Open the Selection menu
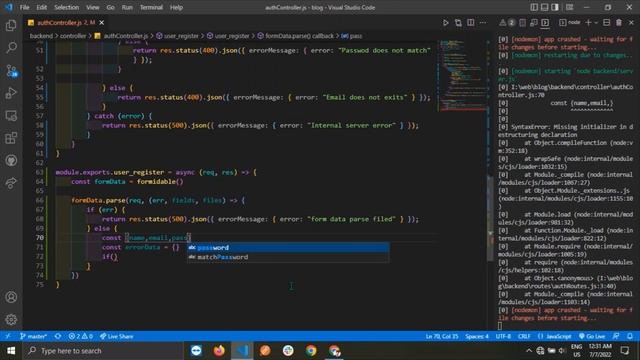The image size is (640, 360). (x=67, y=7)
